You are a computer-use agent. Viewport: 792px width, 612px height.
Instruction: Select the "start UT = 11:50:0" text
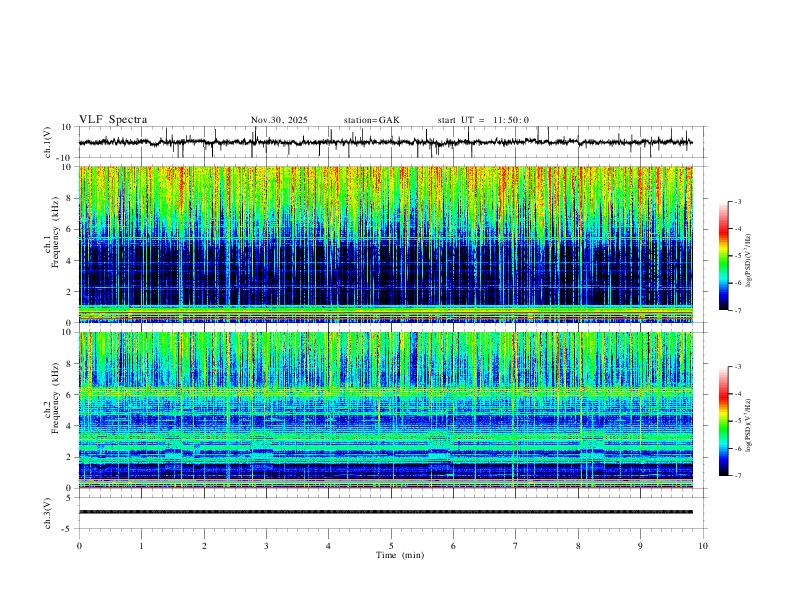pos(483,120)
